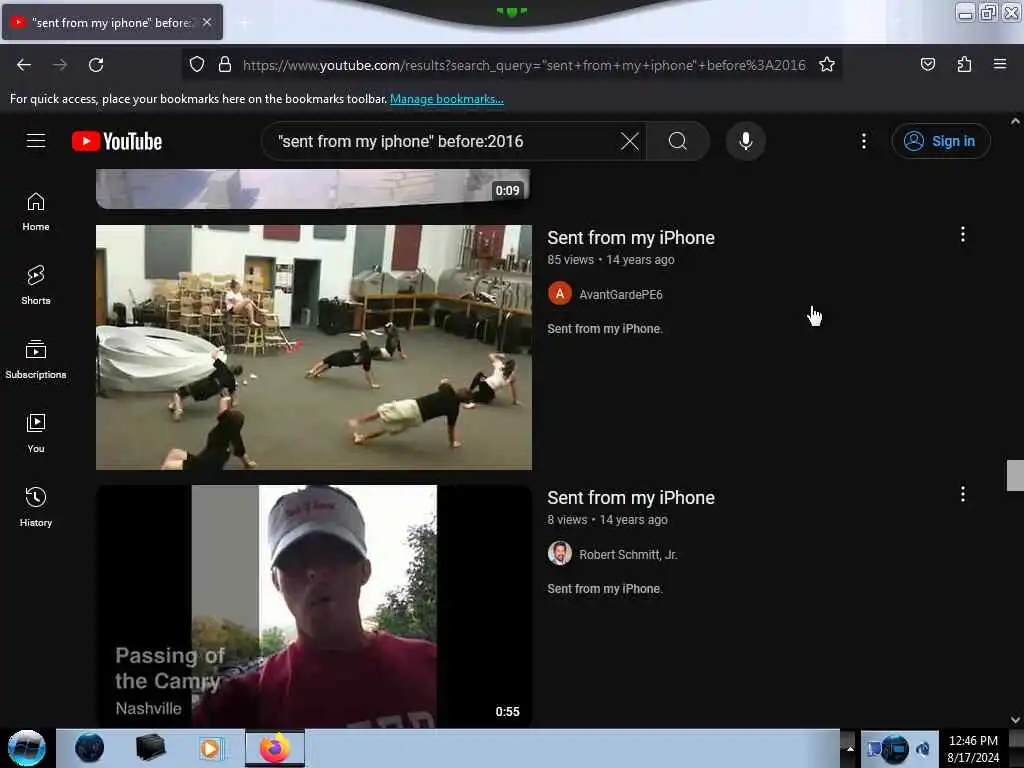Visit the AvantGardePE6 channel name link
The width and height of the screenshot is (1024, 768).
pos(620,295)
